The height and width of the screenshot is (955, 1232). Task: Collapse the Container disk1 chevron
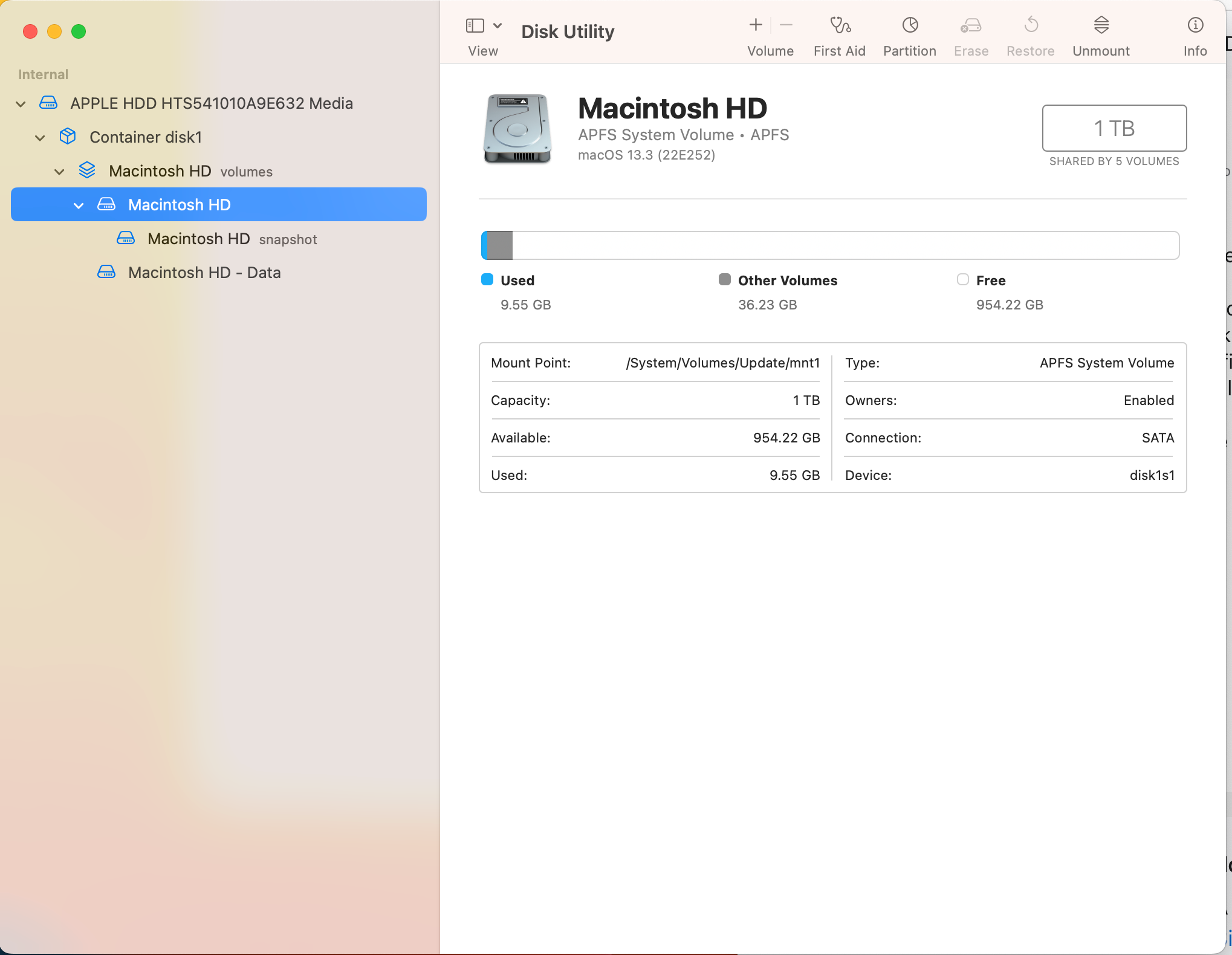40,138
